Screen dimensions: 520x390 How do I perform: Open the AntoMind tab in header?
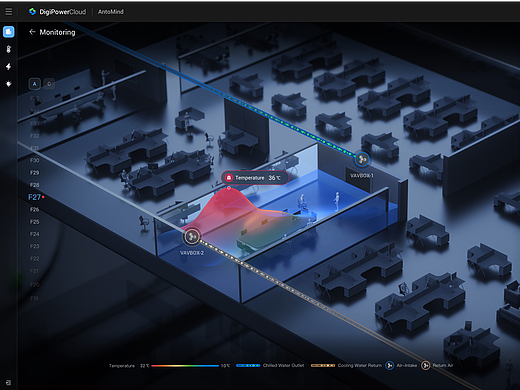point(111,12)
